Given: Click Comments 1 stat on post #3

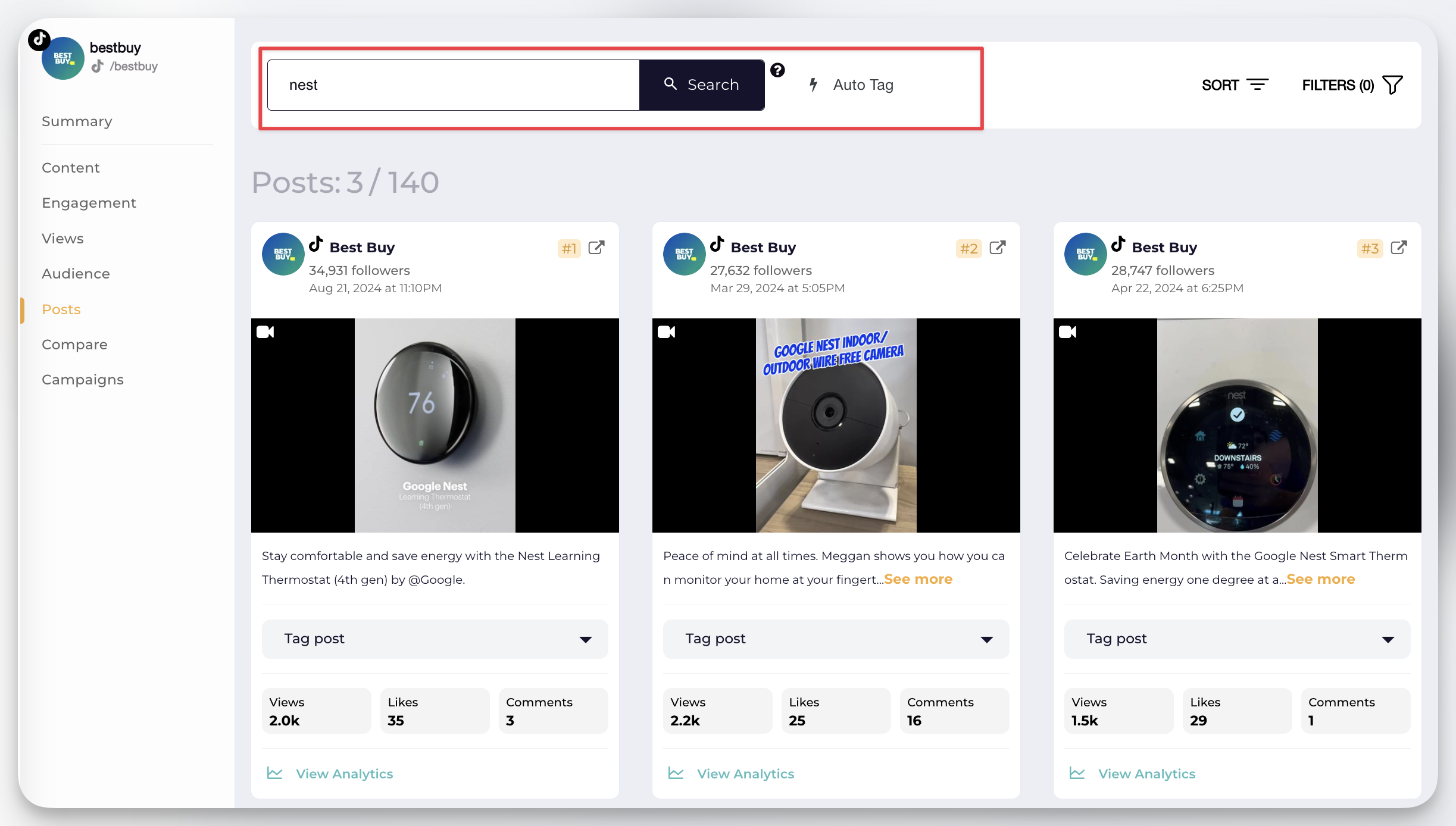Looking at the screenshot, I should (1356, 711).
